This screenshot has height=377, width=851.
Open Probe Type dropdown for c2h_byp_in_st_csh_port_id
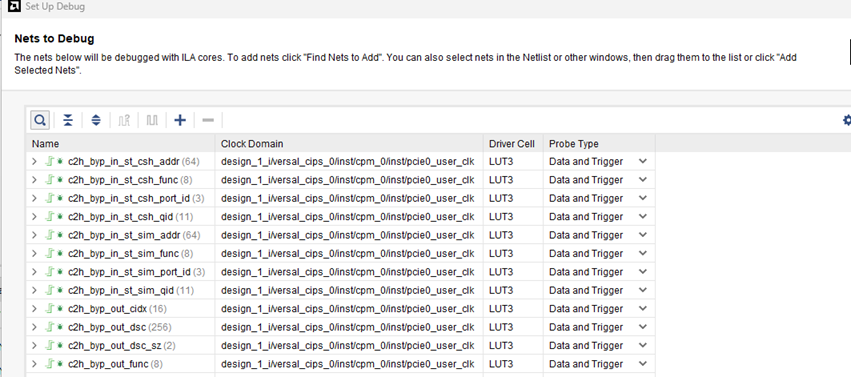pos(643,198)
